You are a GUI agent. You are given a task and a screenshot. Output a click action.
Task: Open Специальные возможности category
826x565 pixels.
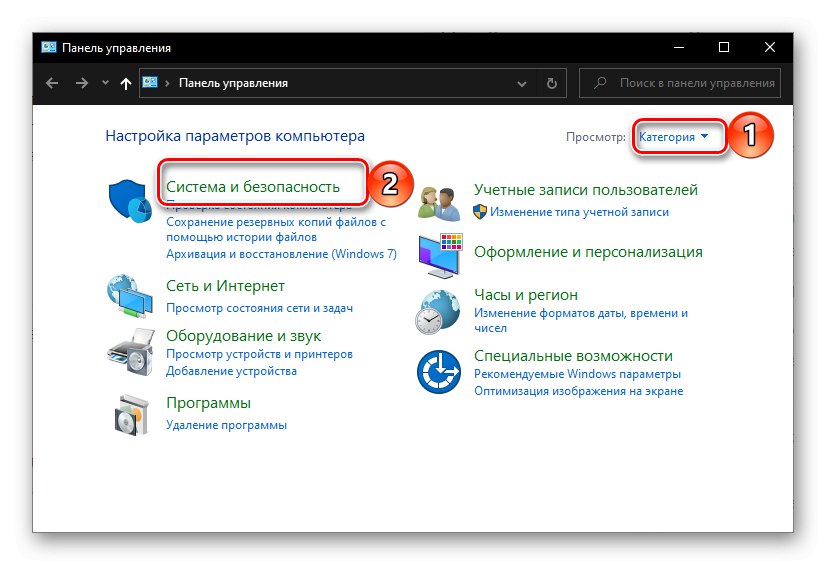[573, 356]
